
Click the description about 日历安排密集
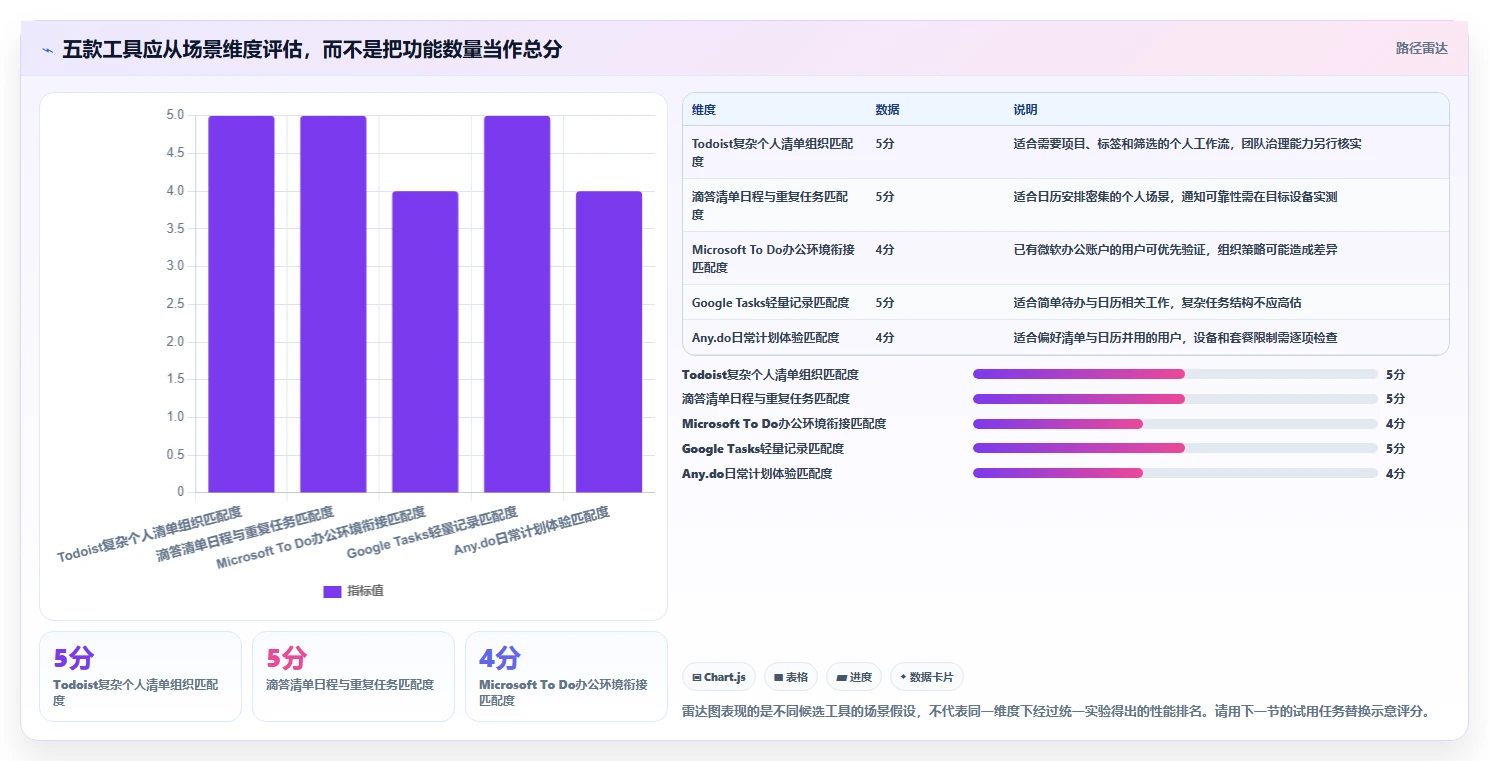tap(1175, 197)
